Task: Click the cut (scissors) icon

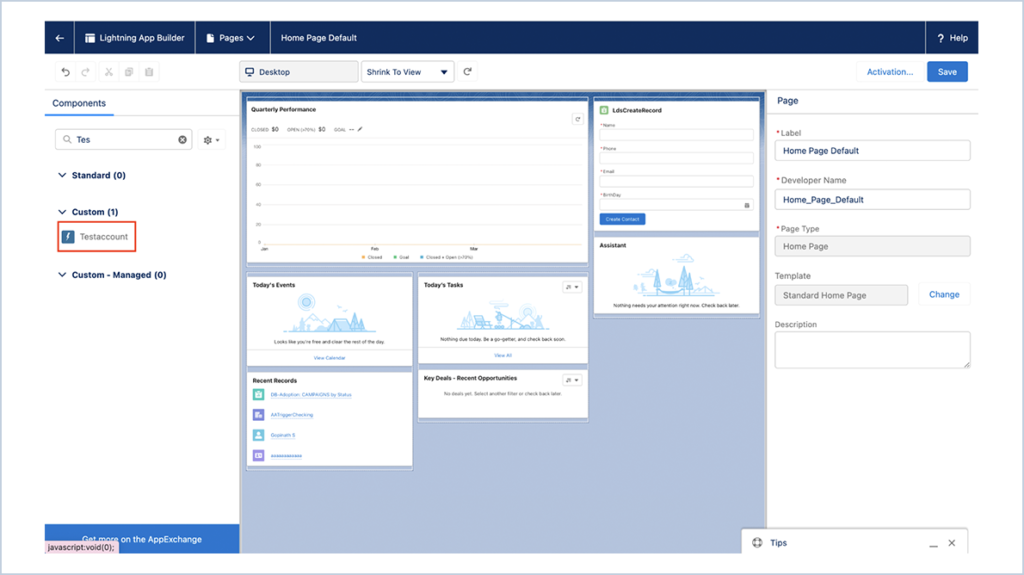Action: click(108, 72)
